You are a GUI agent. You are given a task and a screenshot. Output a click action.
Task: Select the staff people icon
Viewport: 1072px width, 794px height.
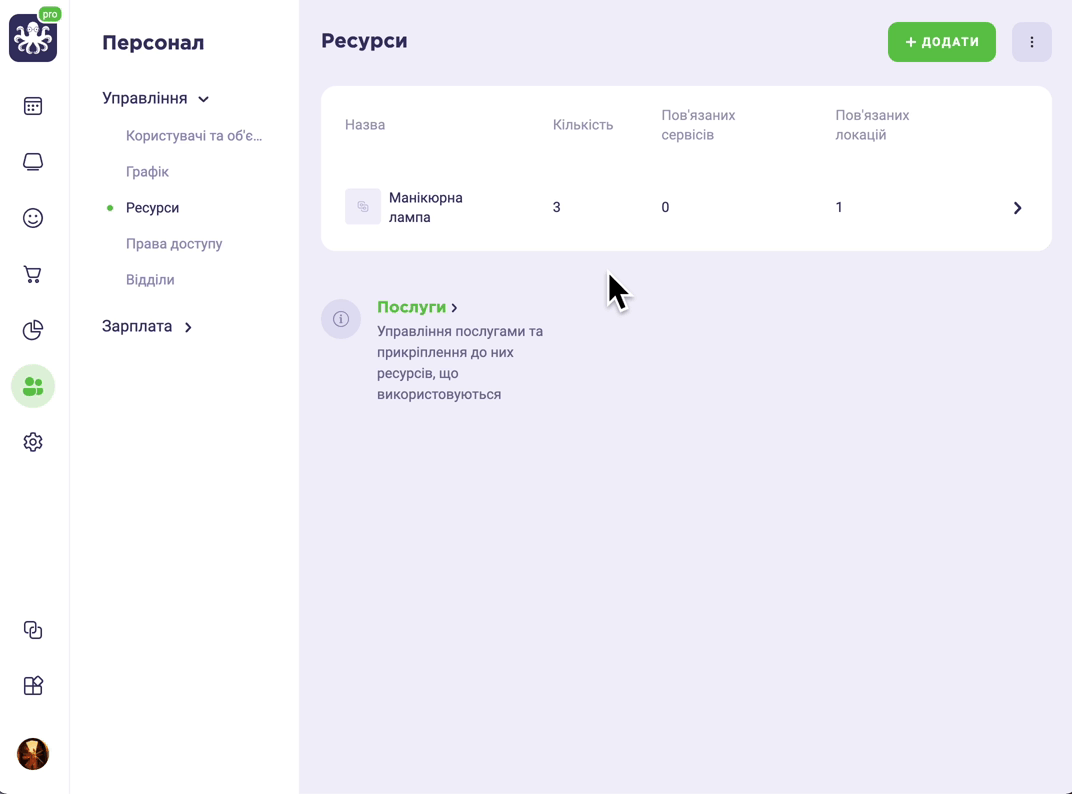[x=33, y=386]
